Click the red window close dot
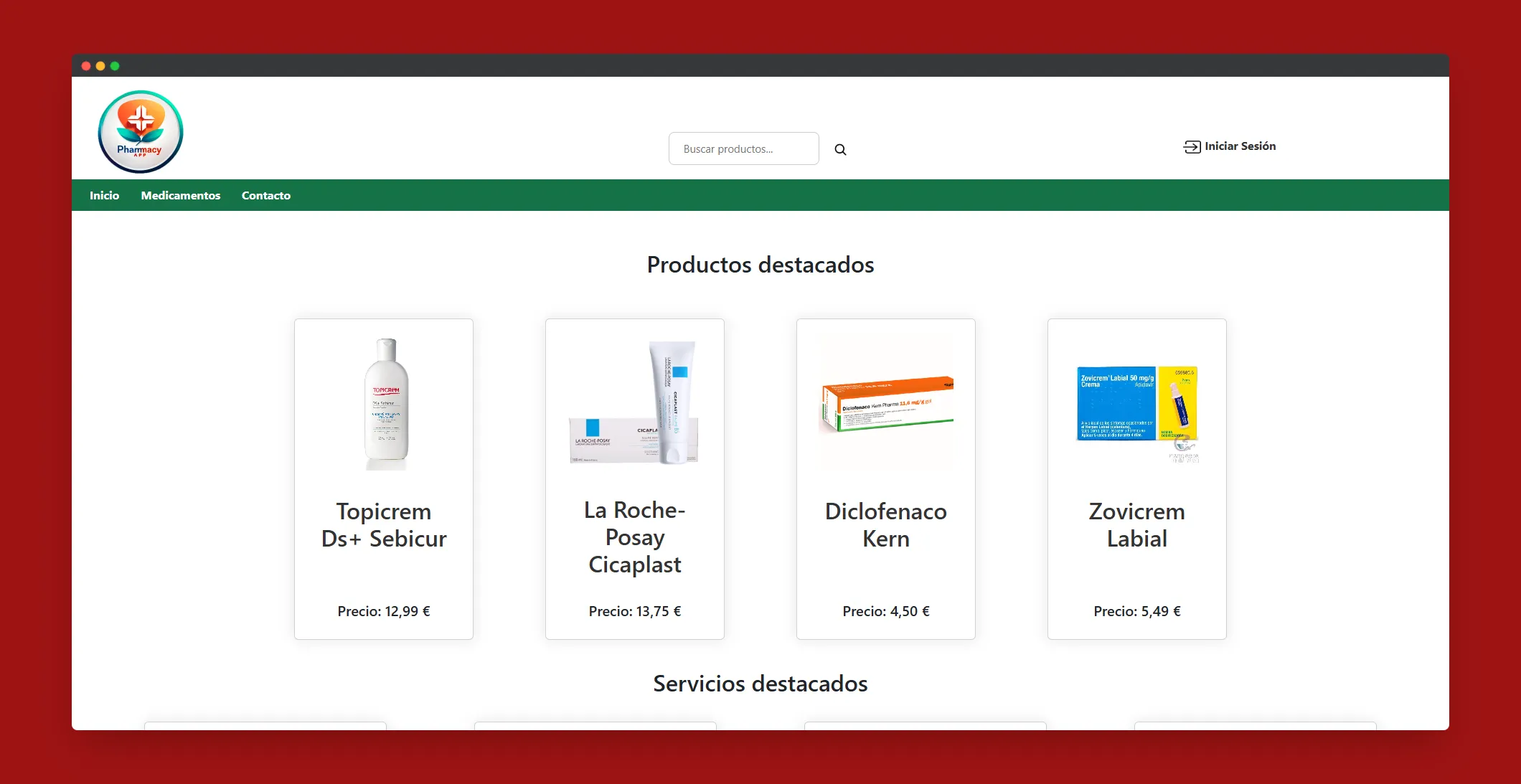 coord(86,66)
